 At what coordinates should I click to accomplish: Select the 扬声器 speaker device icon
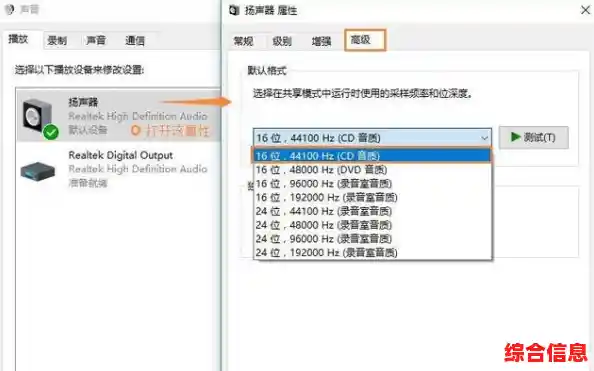39,118
